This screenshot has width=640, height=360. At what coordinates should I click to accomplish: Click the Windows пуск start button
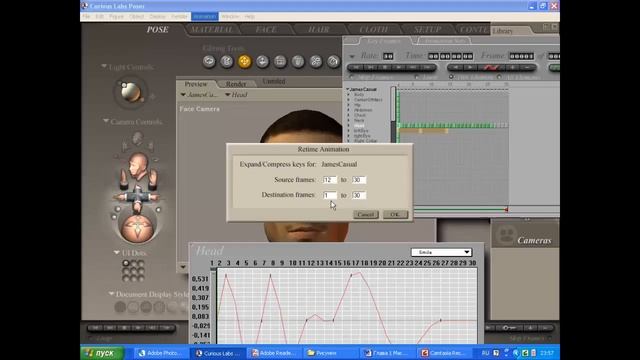[101, 353]
